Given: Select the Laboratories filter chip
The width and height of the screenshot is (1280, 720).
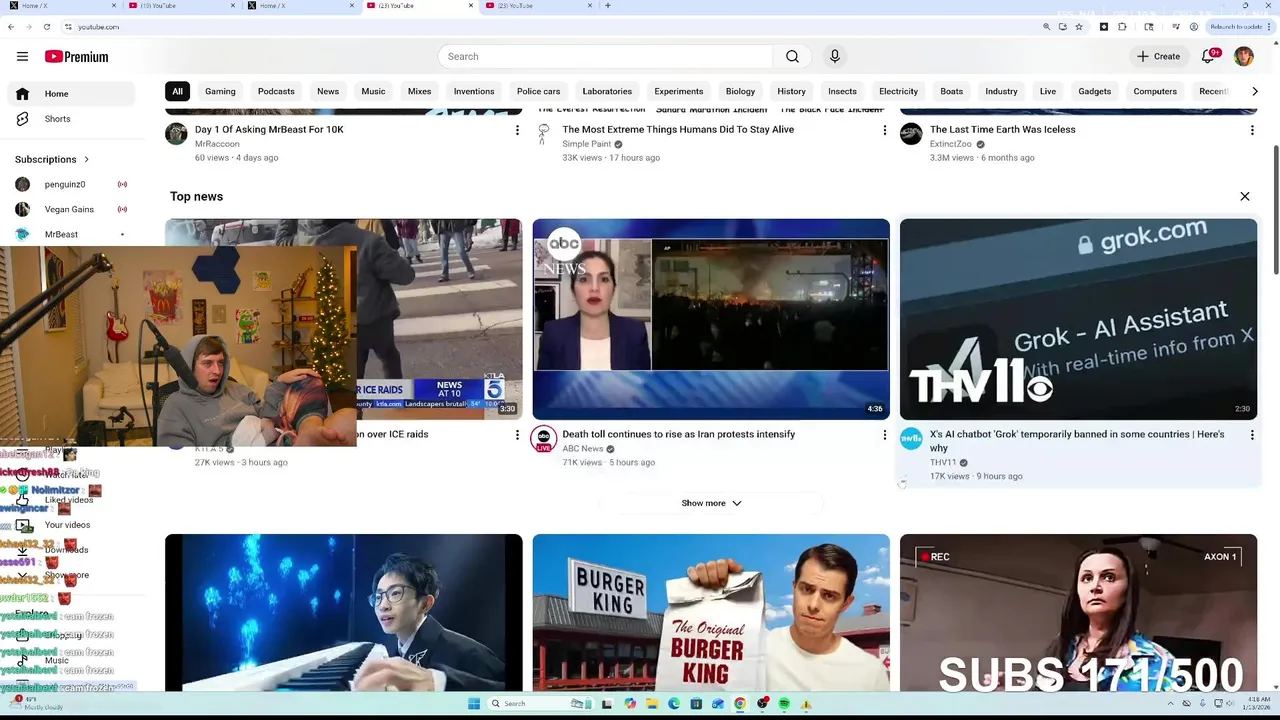Looking at the screenshot, I should point(607,91).
